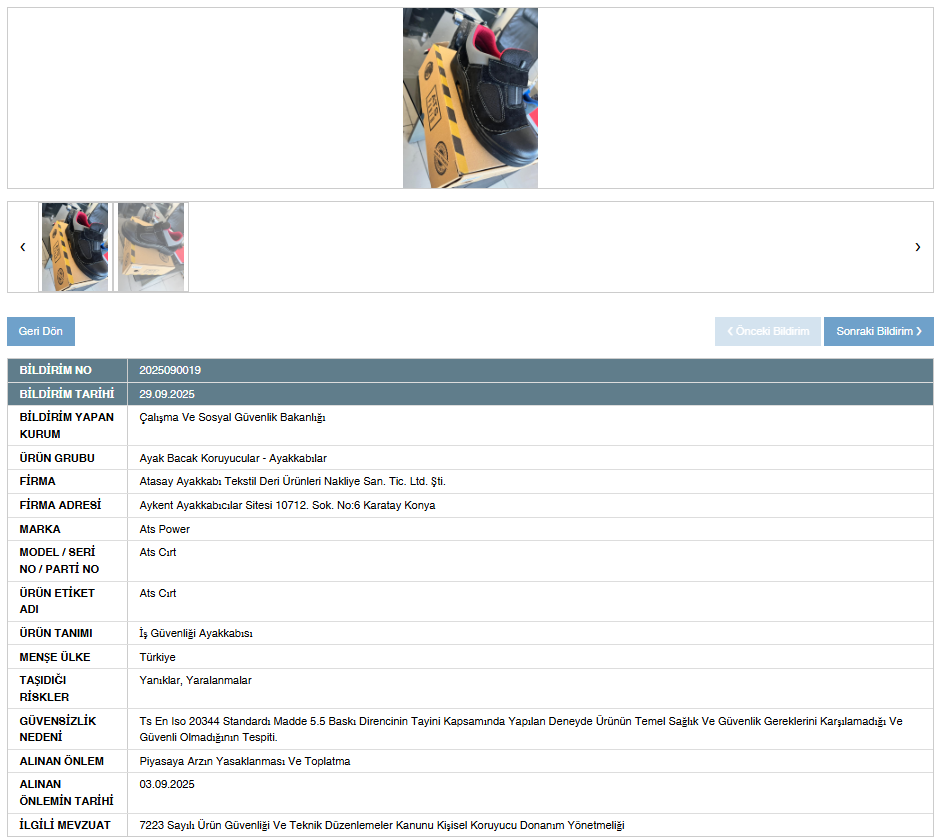
Task: Click the ALINAN ÖNLEM label
Action: tap(62, 762)
